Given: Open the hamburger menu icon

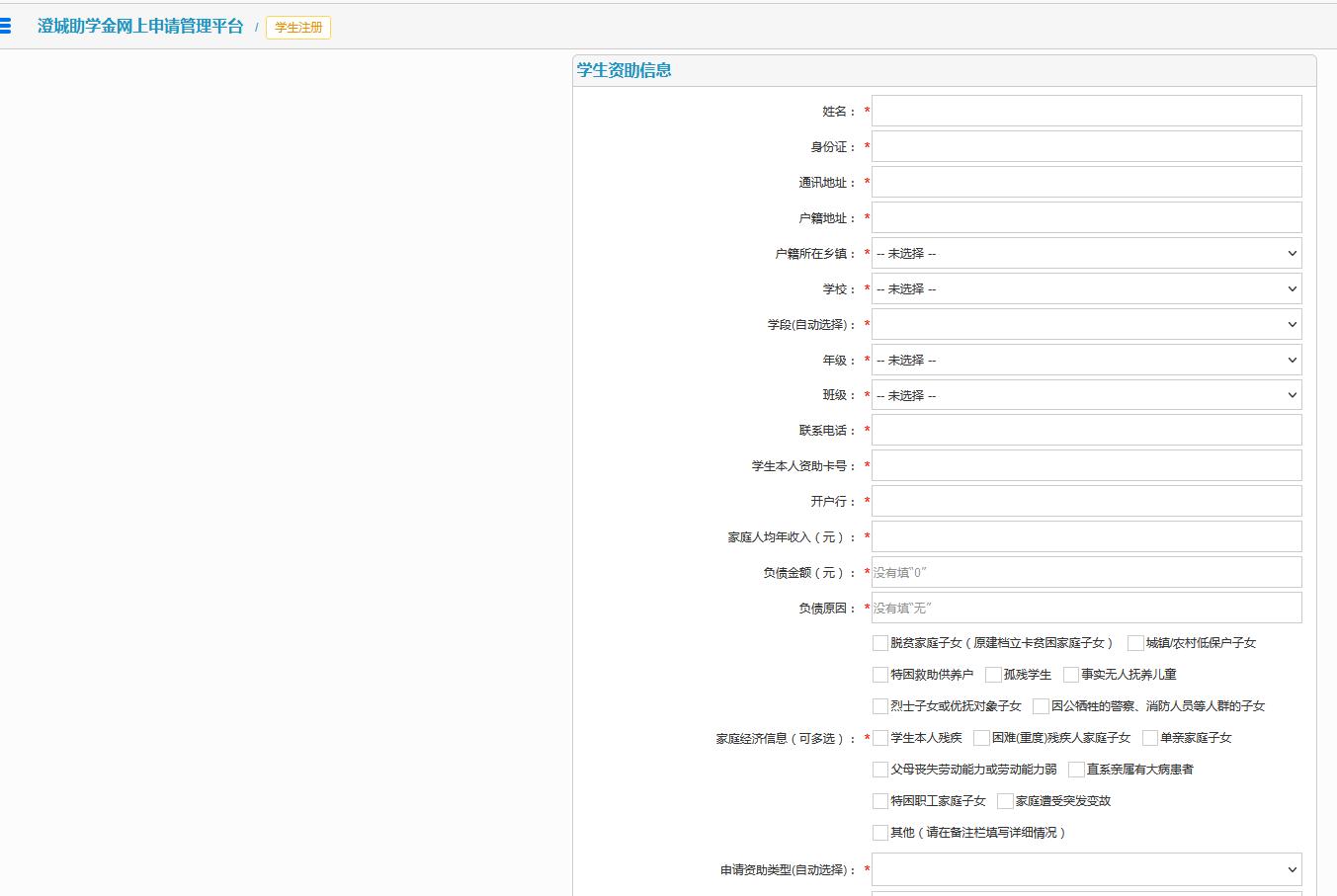Looking at the screenshot, I should coord(9,25).
